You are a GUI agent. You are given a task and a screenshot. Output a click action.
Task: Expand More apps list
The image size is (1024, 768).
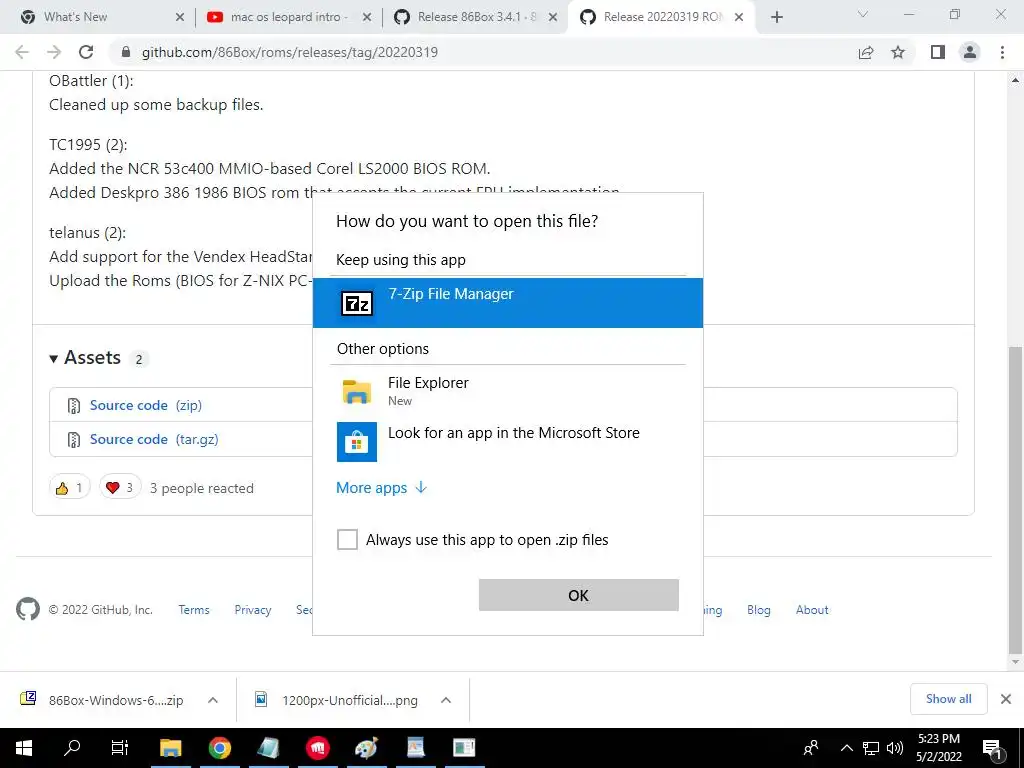tap(381, 488)
